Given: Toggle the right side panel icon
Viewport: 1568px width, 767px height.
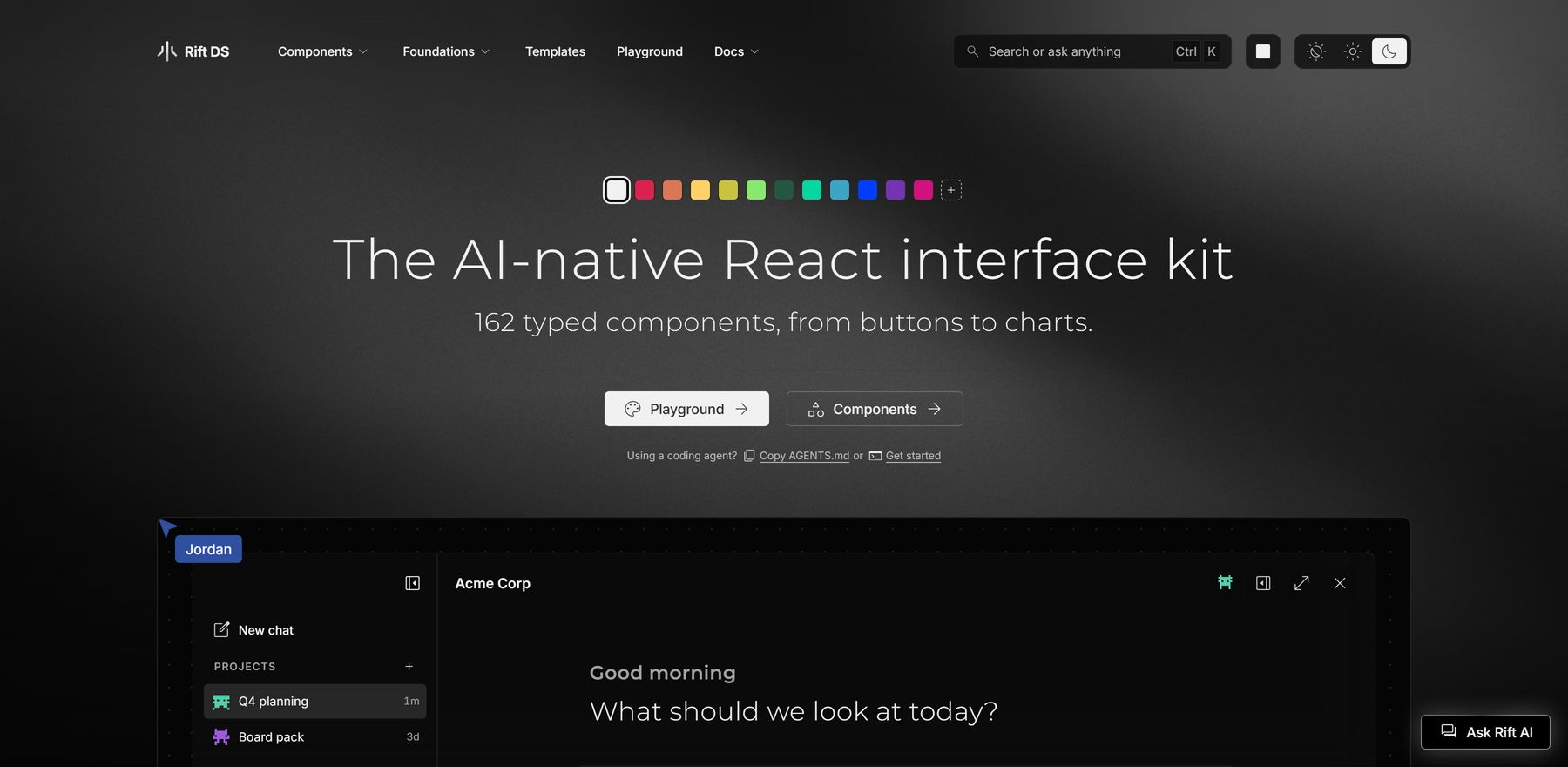Looking at the screenshot, I should pos(1263,583).
